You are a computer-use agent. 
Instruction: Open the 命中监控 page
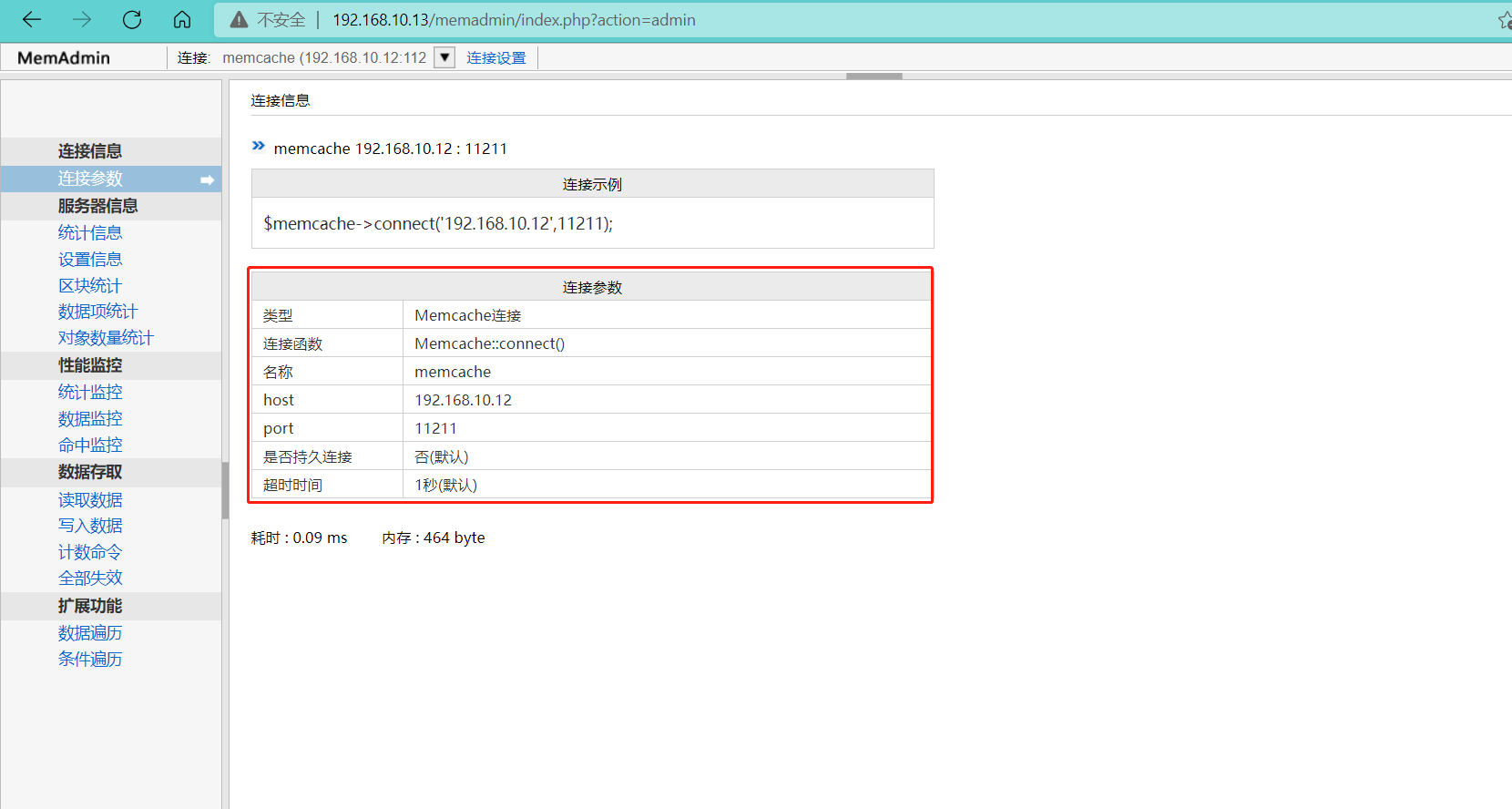click(x=90, y=445)
